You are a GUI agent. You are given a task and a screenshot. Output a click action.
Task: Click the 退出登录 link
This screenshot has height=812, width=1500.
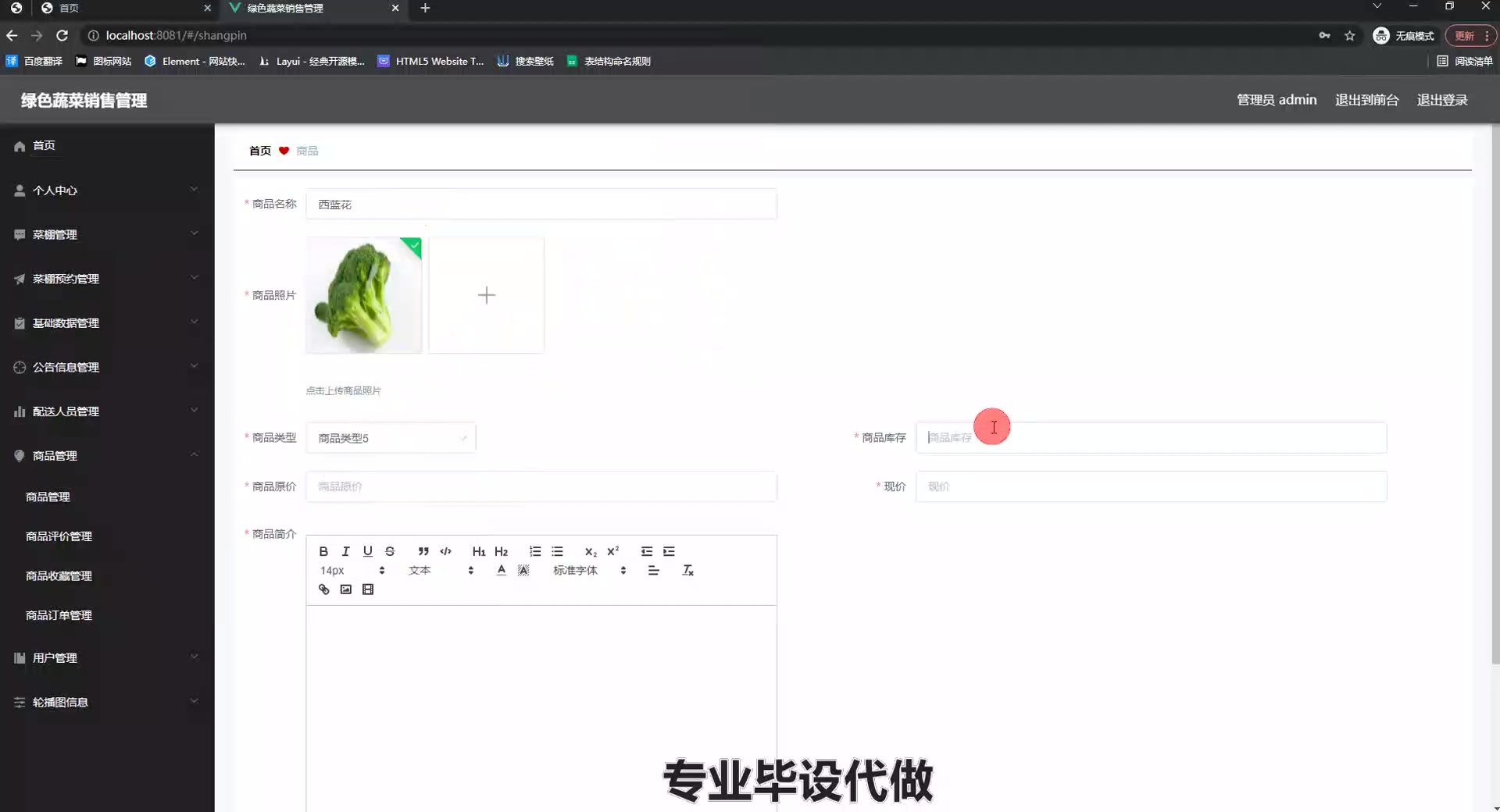pyautogui.click(x=1442, y=100)
